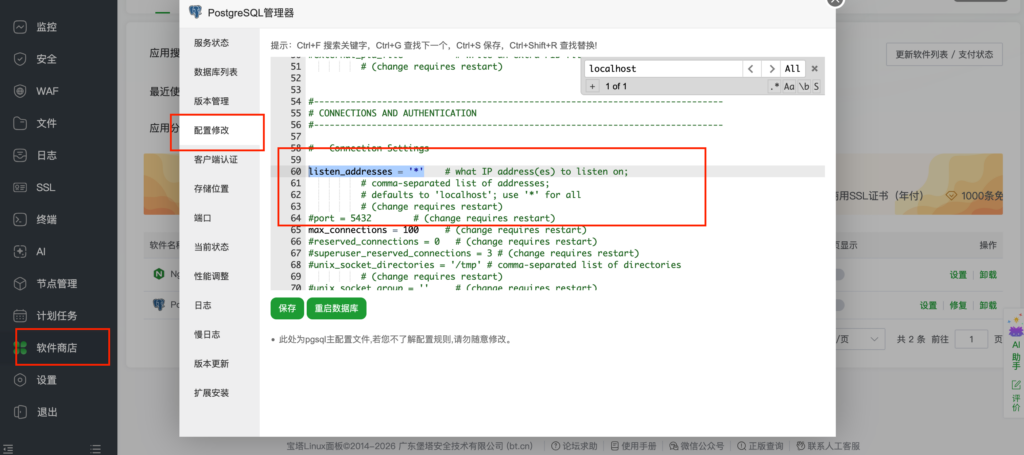The image size is (1024, 455).
Task: Open 使用手册 footer link
Action: [633, 447]
